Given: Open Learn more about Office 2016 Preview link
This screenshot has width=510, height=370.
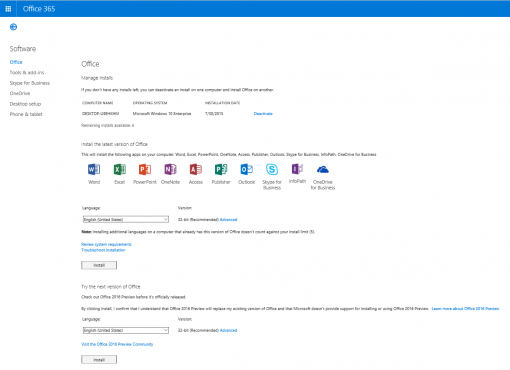Looking at the screenshot, I should pos(465,309).
